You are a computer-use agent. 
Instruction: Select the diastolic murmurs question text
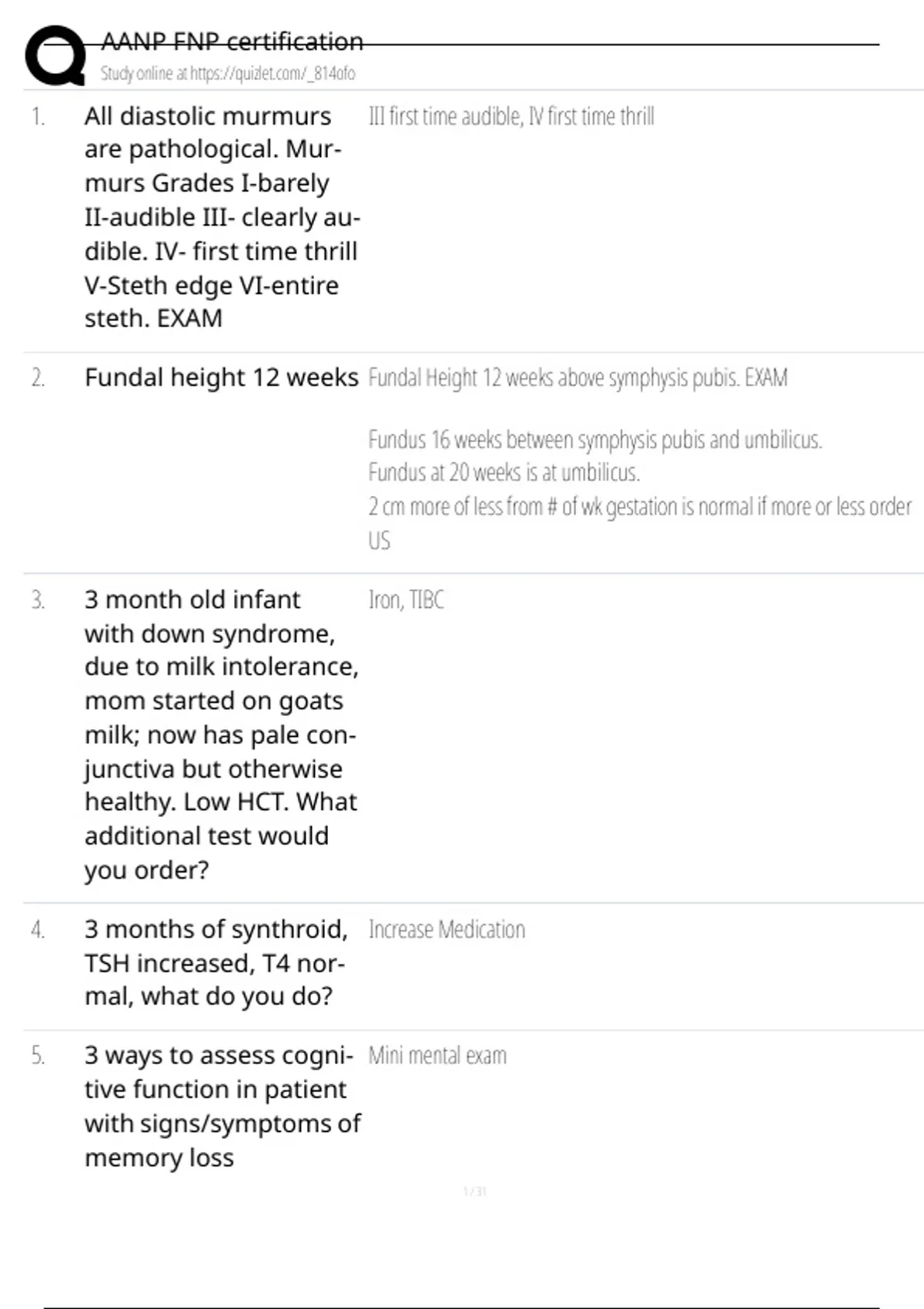222,217
